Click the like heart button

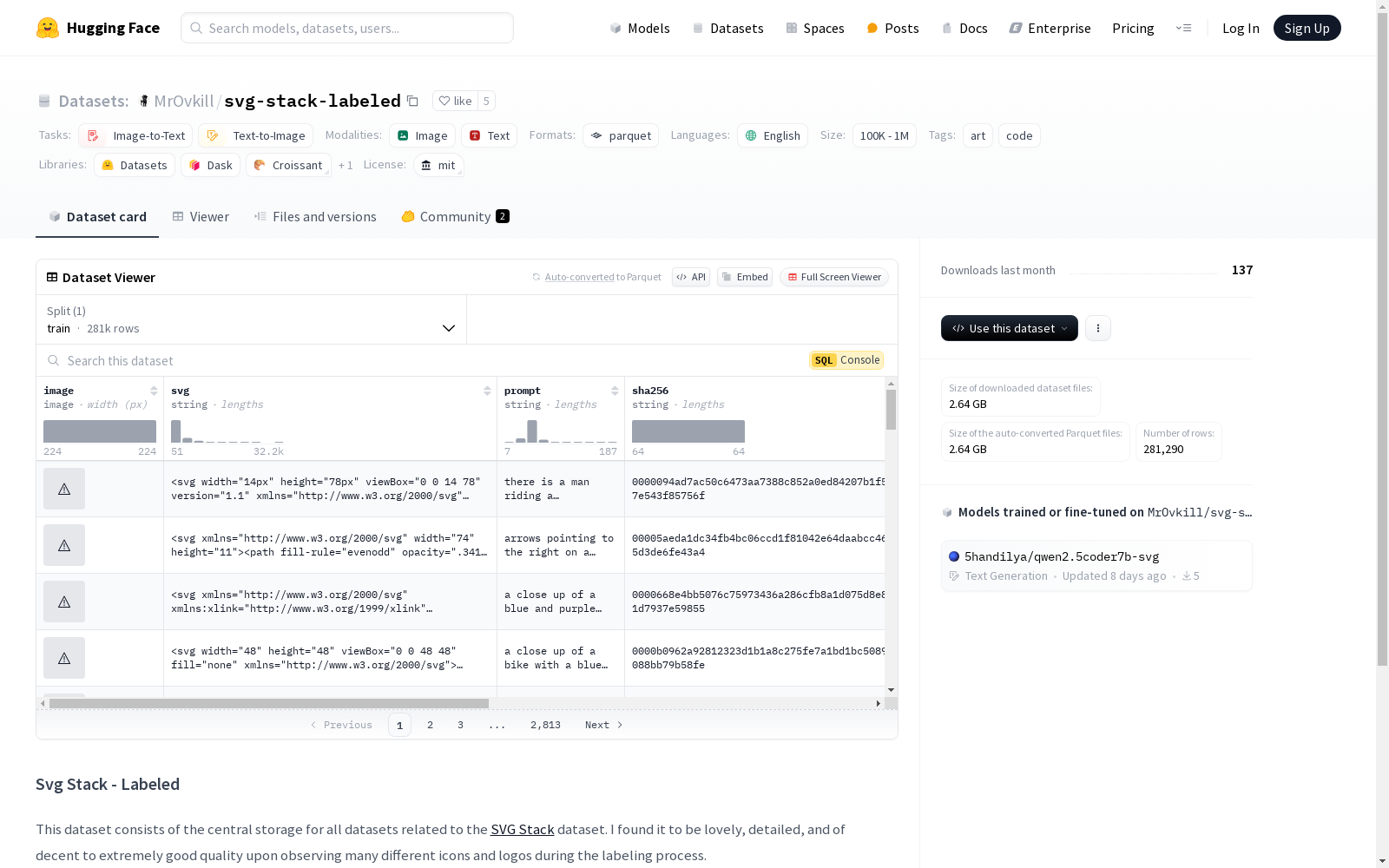coord(455,101)
